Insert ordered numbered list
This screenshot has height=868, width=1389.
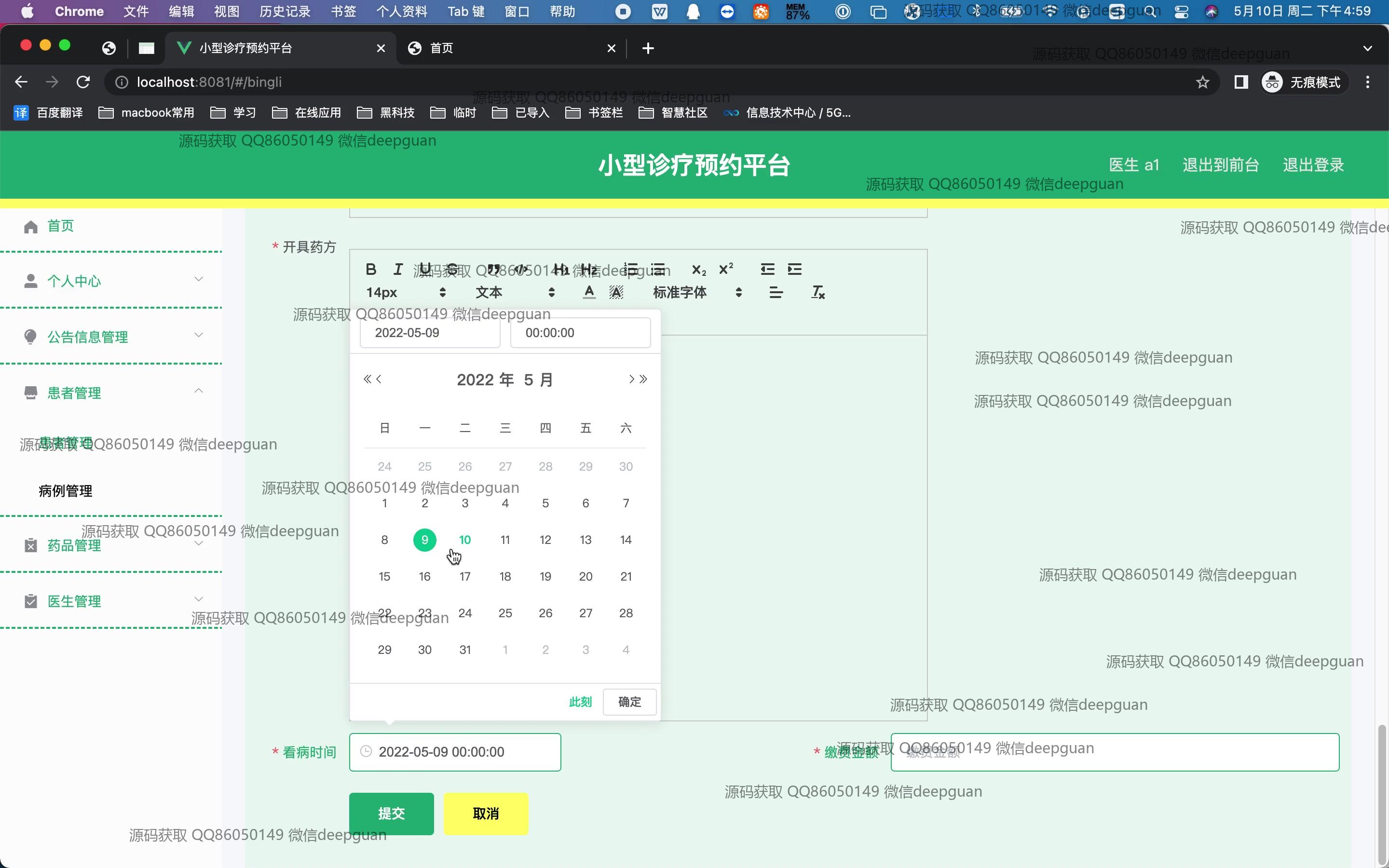(x=631, y=269)
